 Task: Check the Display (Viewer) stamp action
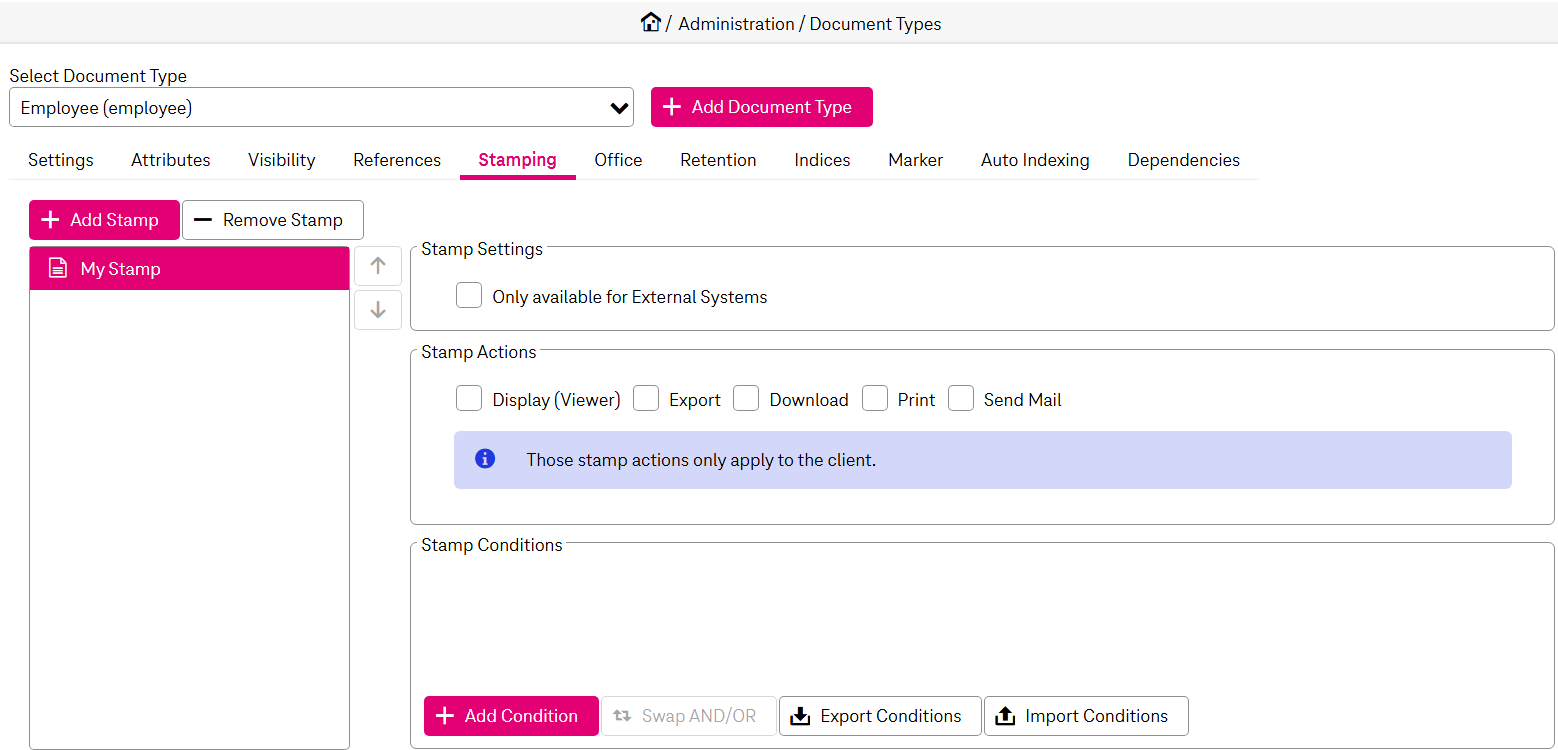[469, 399]
